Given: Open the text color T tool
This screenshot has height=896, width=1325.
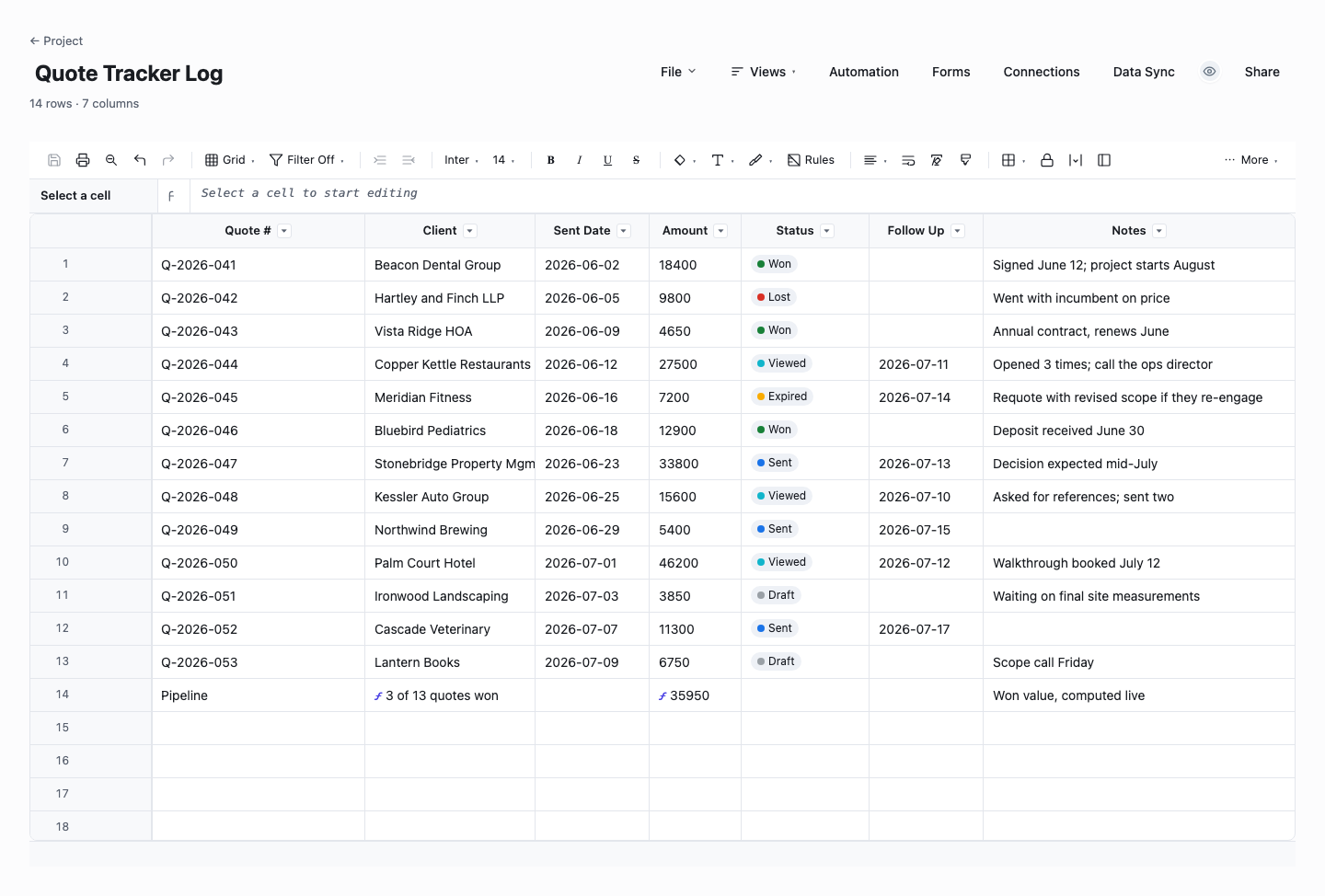Looking at the screenshot, I should click(x=722, y=160).
